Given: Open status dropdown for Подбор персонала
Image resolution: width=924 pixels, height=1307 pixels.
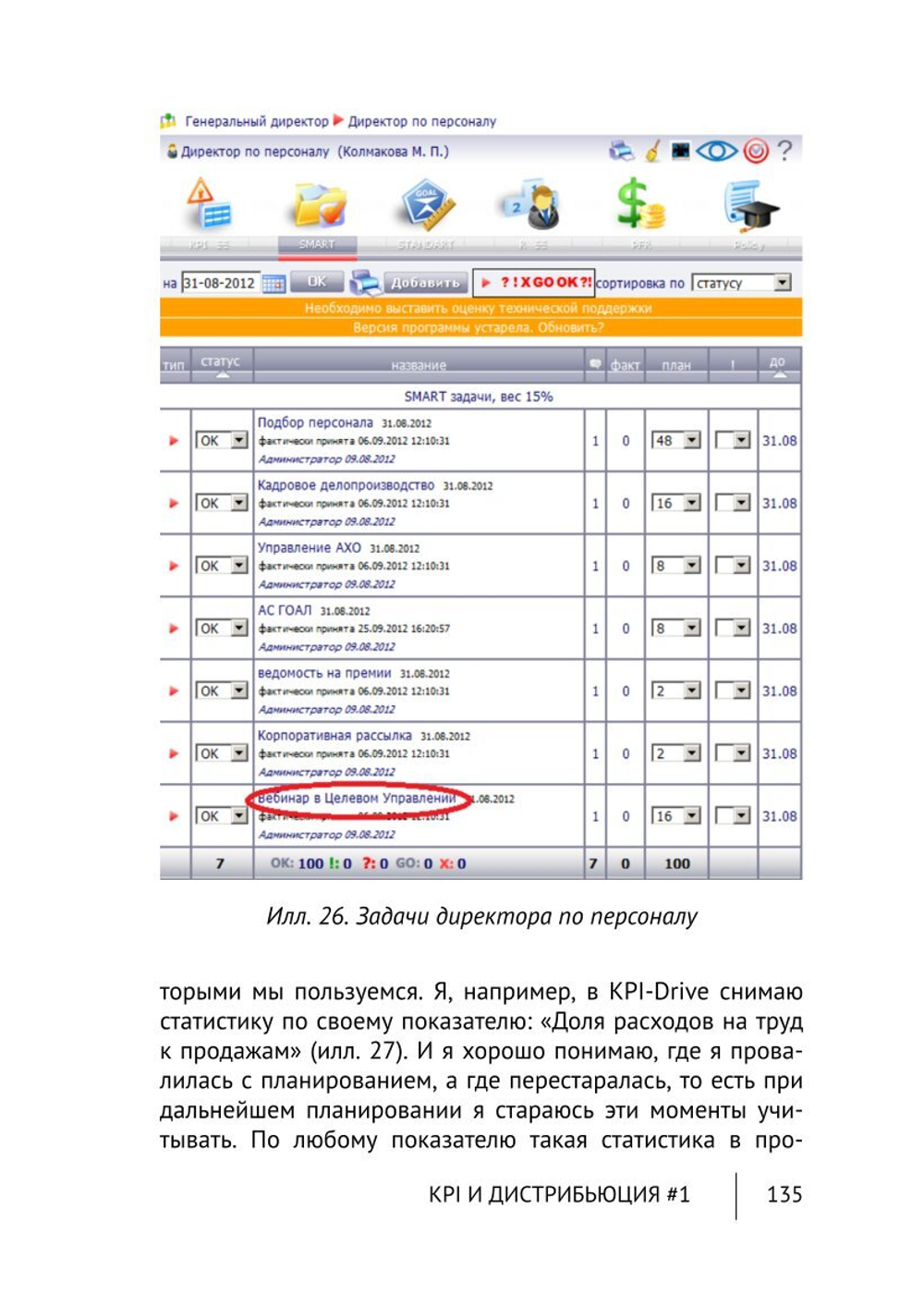Looking at the screenshot, I should click(x=222, y=441).
